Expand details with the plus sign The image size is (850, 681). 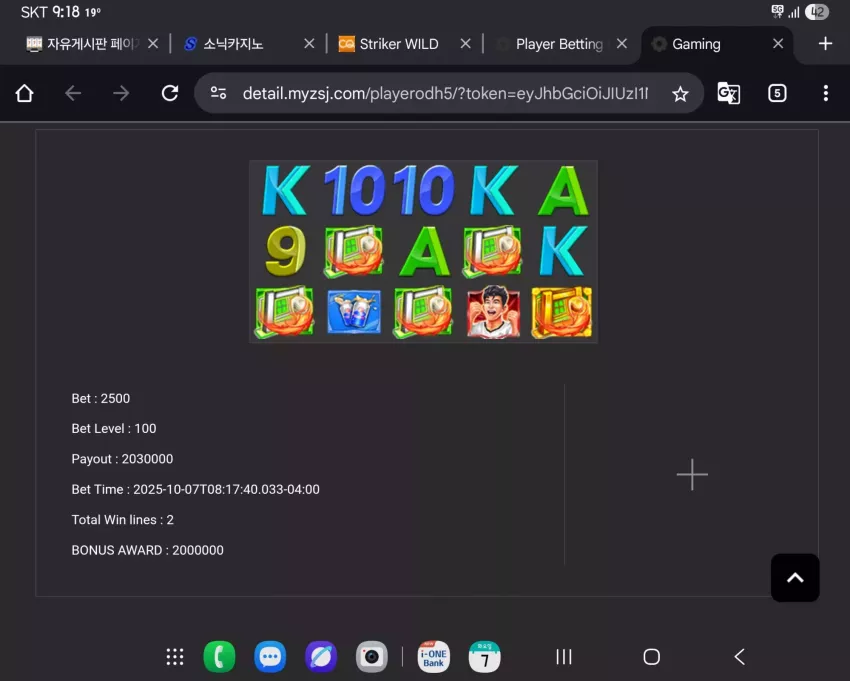click(692, 474)
